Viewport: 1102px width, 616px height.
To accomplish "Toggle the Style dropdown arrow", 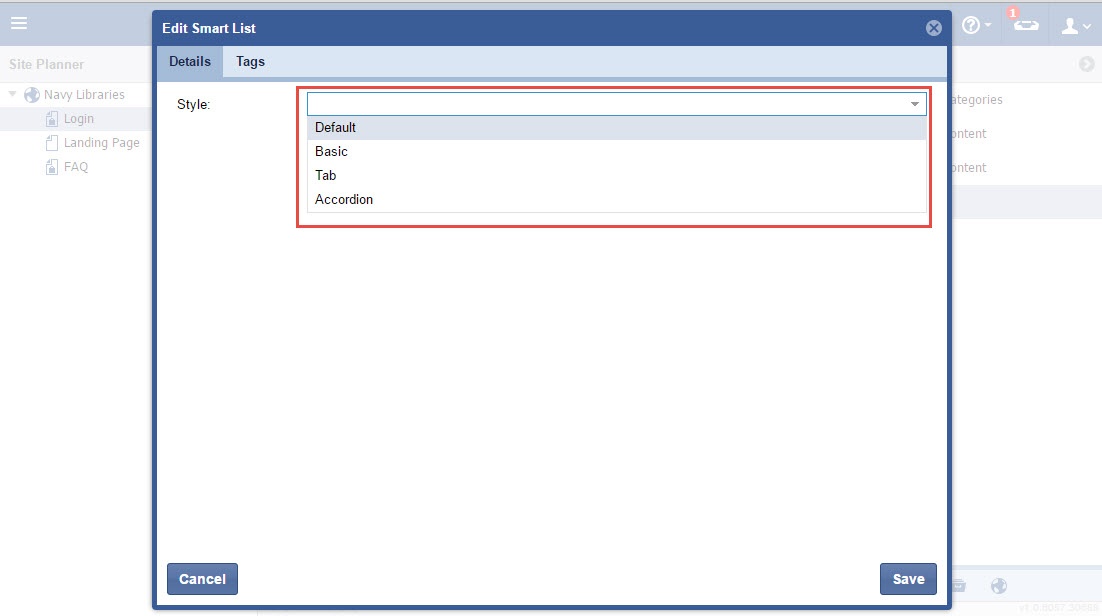I will click(914, 104).
